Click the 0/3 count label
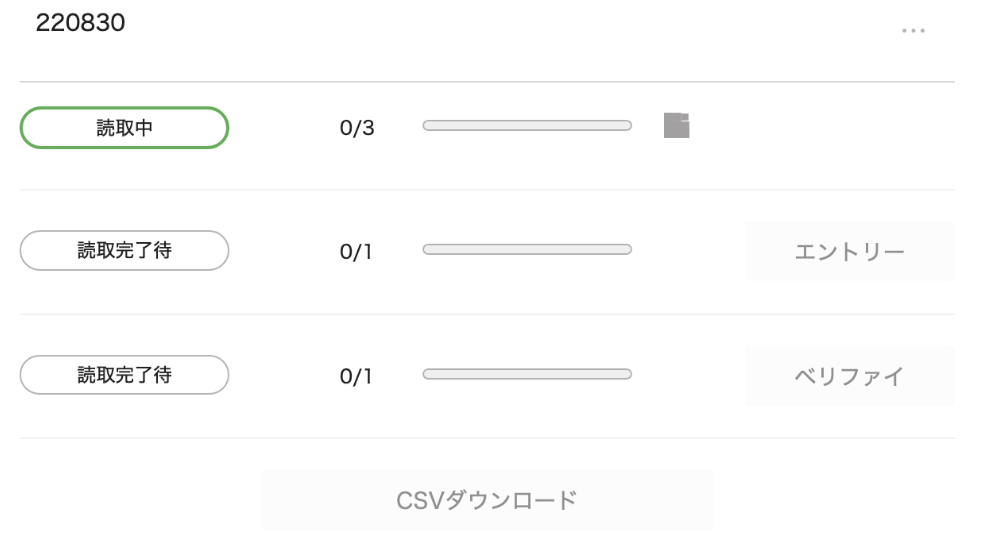This screenshot has height=542, width=998. (x=356, y=128)
